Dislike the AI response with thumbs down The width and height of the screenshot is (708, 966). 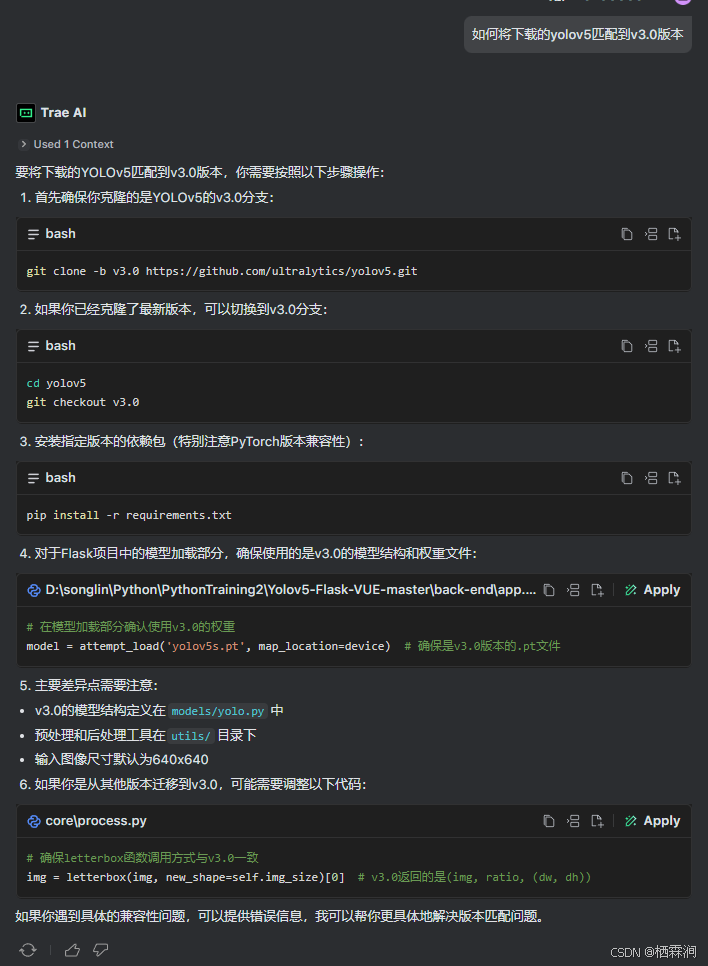pyautogui.click(x=100, y=950)
